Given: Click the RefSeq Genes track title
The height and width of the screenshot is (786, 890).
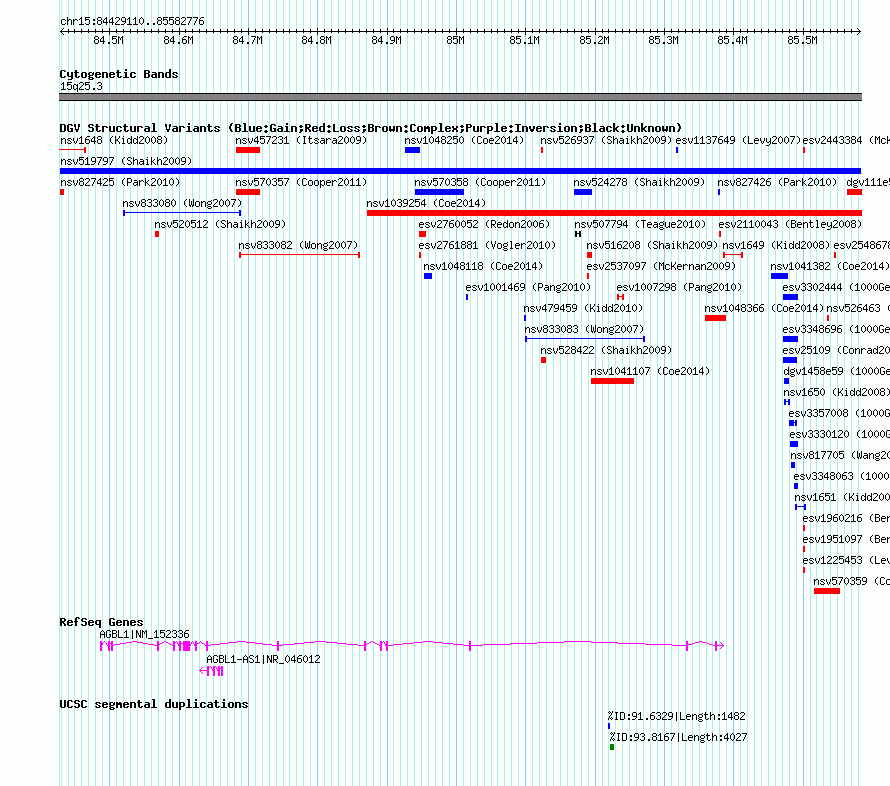Looking at the screenshot, I should point(101,622).
